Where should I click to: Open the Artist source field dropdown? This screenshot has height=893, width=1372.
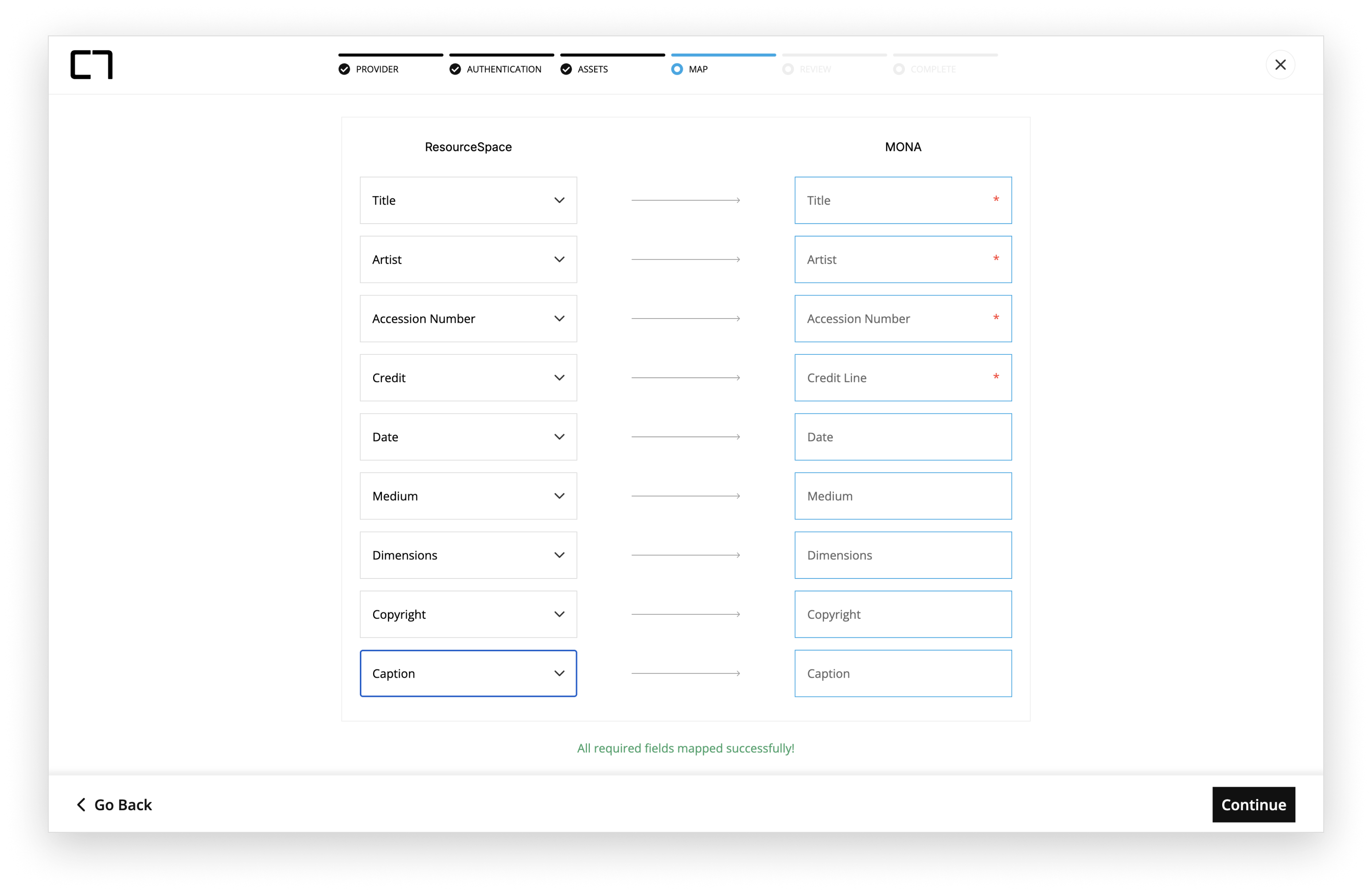[468, 259]
